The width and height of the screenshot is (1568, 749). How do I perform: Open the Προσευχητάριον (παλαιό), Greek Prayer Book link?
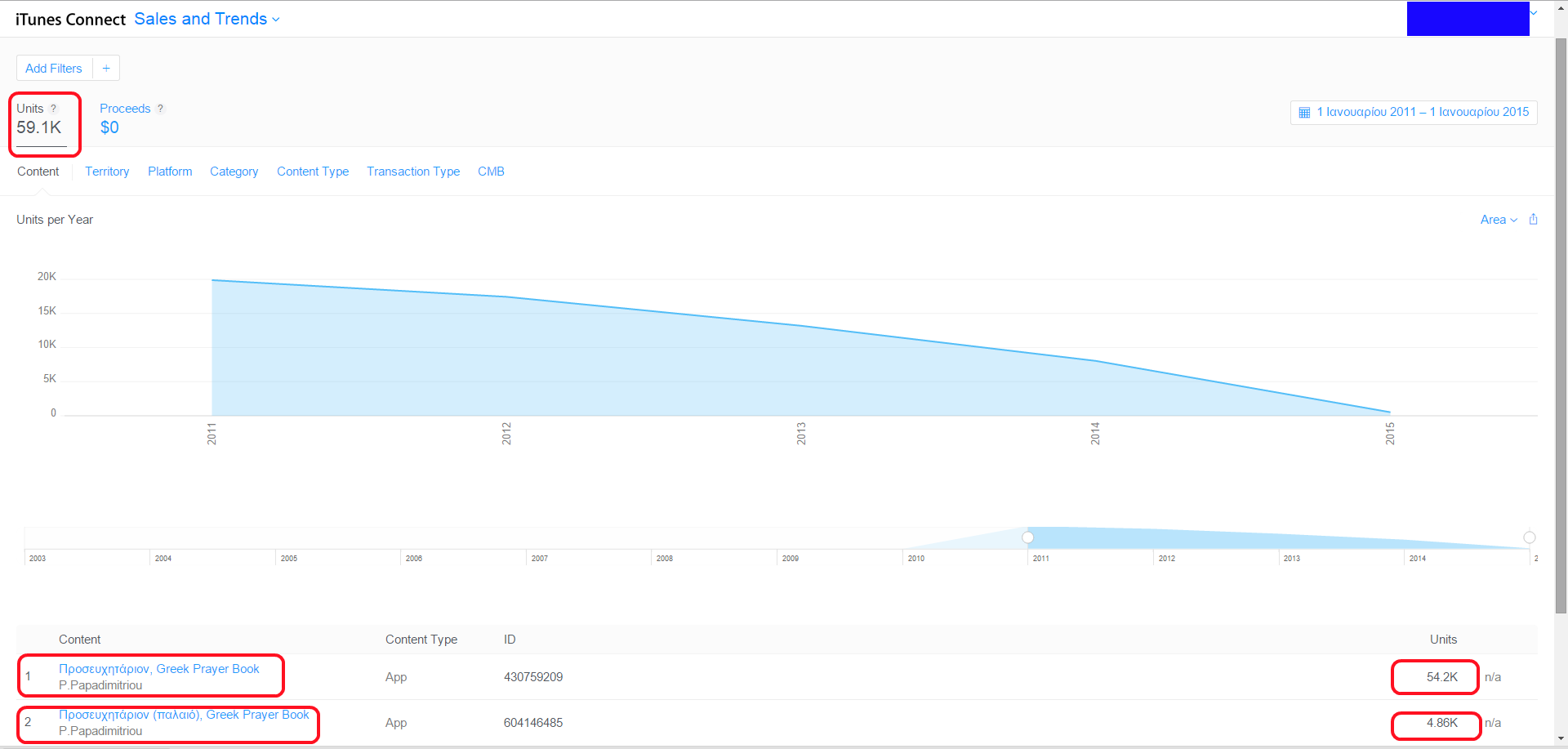pyautogui.click(x=184, y=715)
